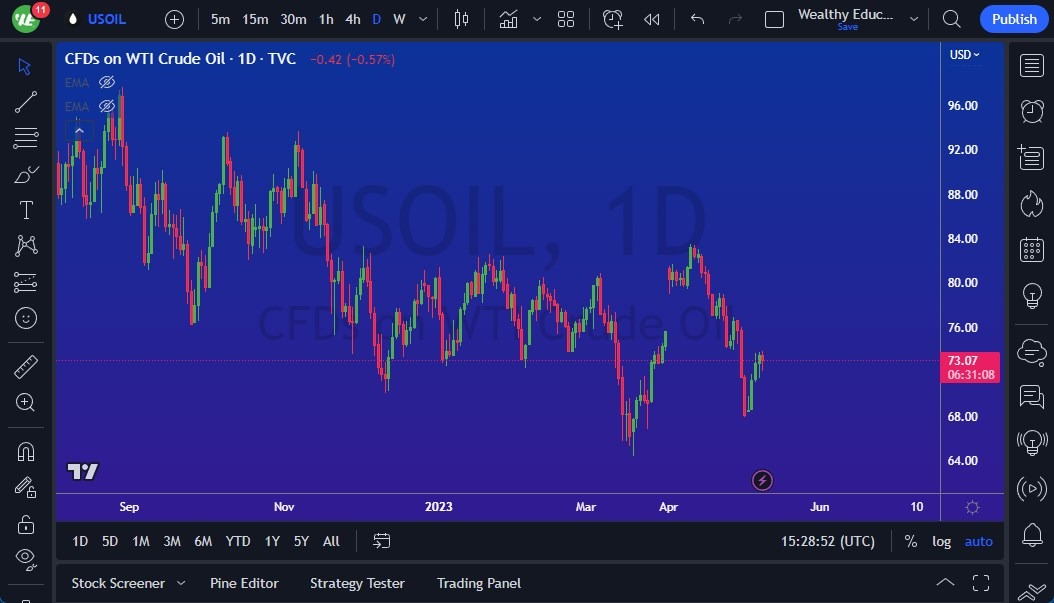The height and width of the screenshot is (603, 1054).
Task: Click the 73.07 current price label
Action: click(962, 360)
